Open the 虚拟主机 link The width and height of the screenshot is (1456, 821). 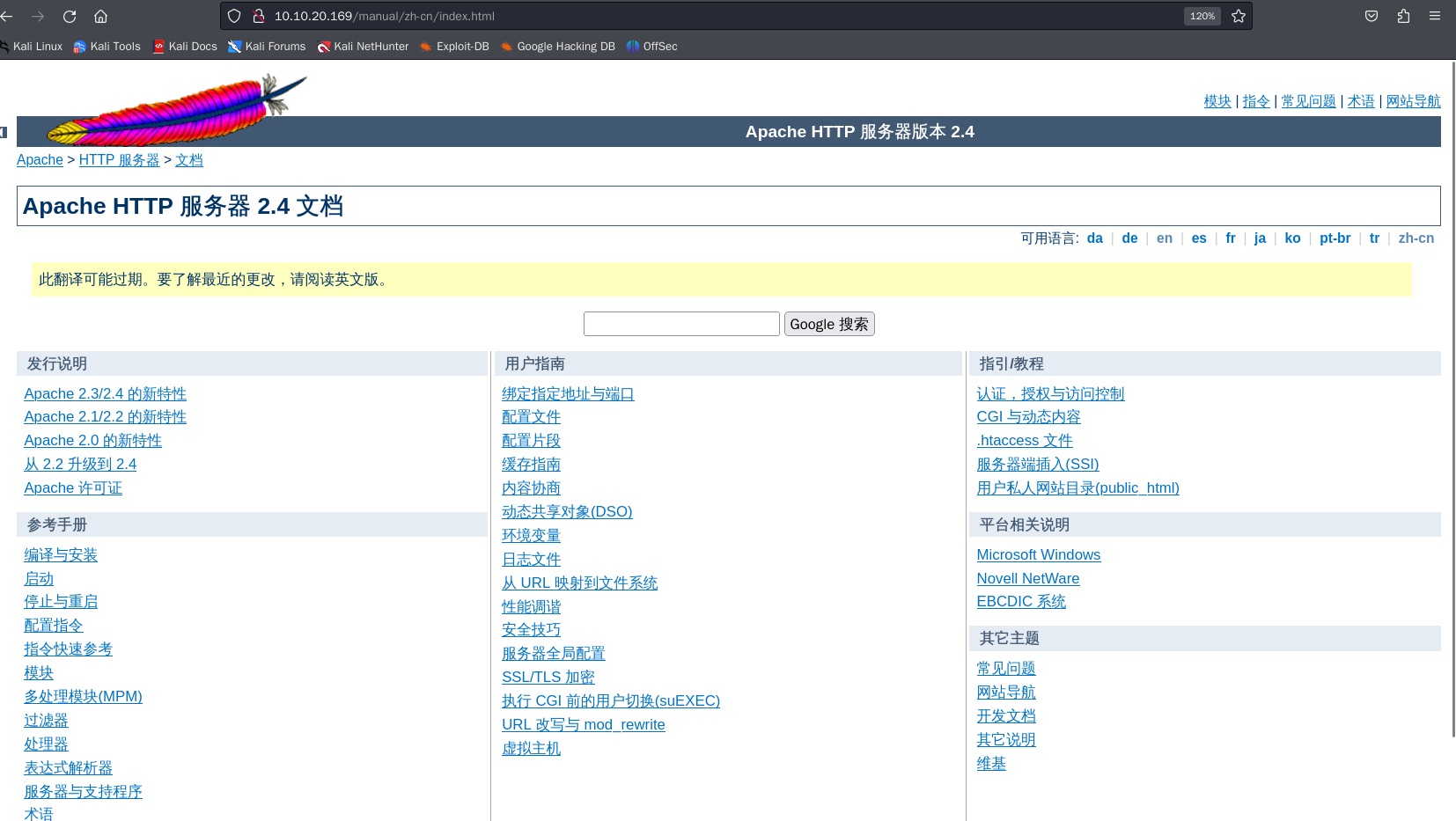(531, 749)
